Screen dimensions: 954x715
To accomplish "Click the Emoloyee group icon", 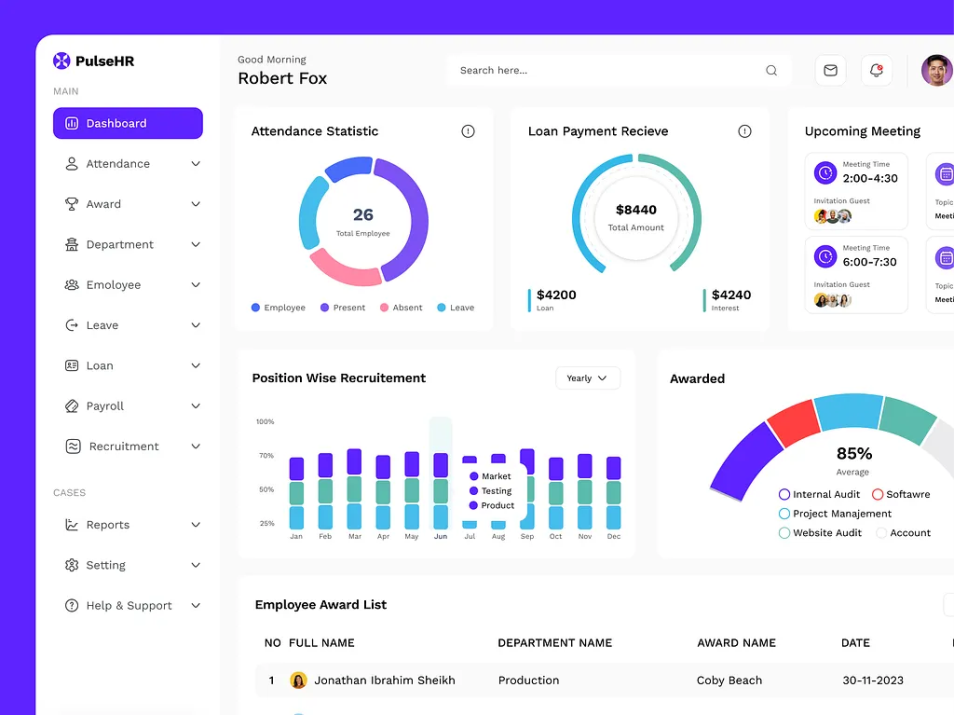I will pos(72,285).
